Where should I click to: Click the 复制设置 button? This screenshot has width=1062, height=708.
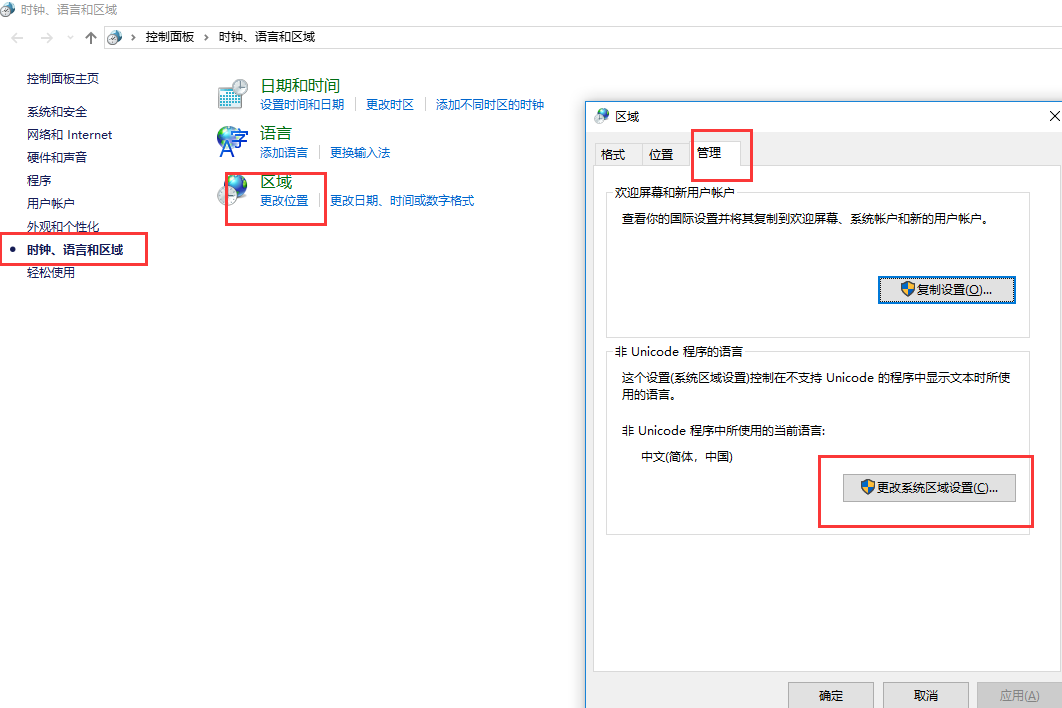click(946, 289)
